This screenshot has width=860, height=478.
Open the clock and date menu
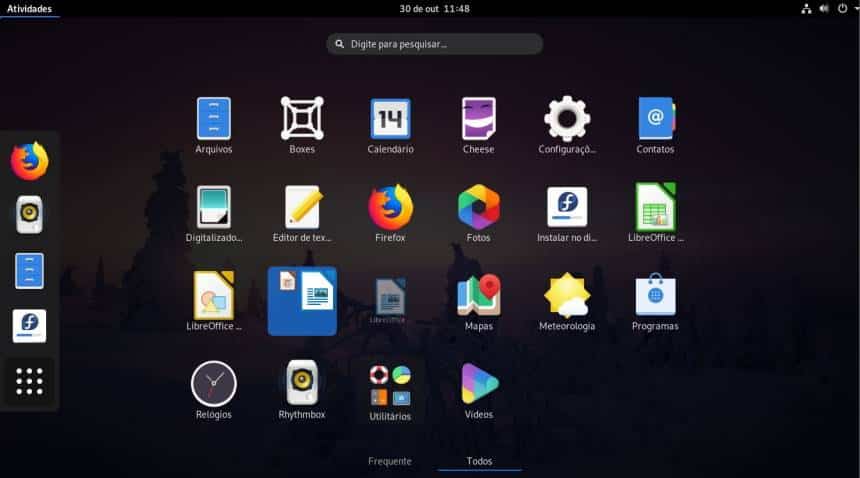434,9
